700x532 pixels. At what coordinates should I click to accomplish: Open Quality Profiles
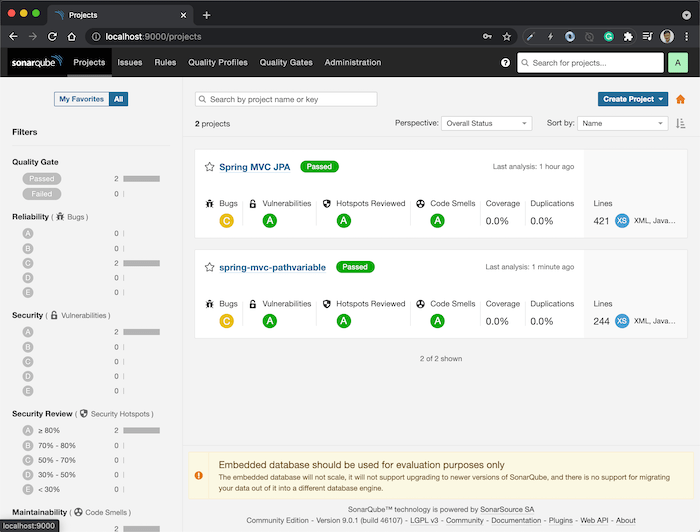[218, 62]
